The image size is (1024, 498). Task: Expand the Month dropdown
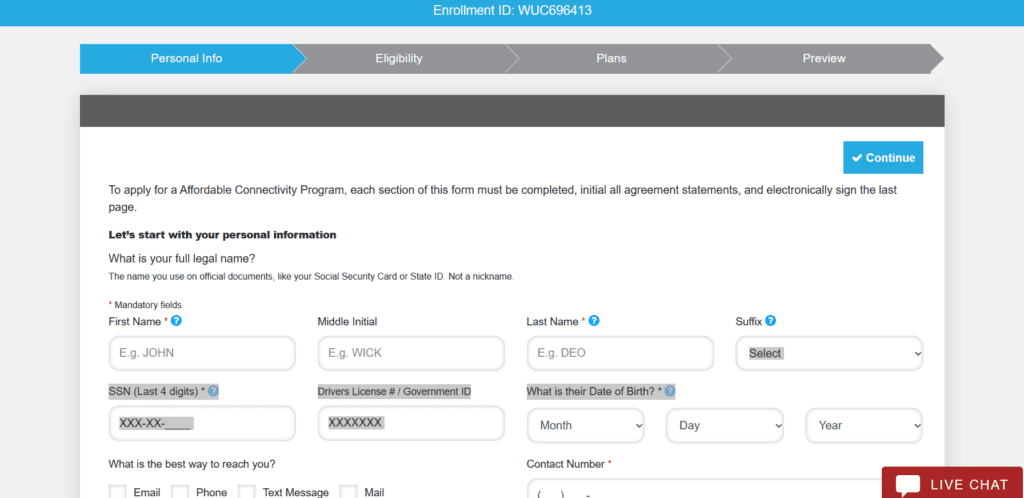[586, 425]
